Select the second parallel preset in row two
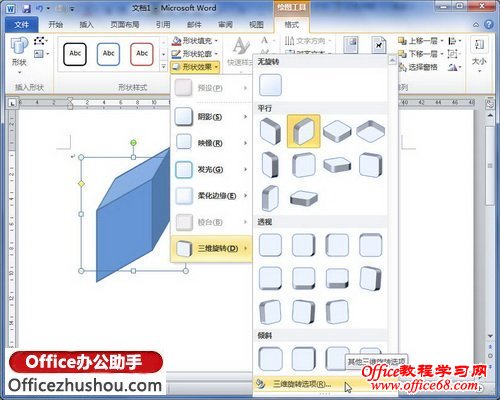The height and width of the screenshot is (400, 500). (x=304, y=165)
